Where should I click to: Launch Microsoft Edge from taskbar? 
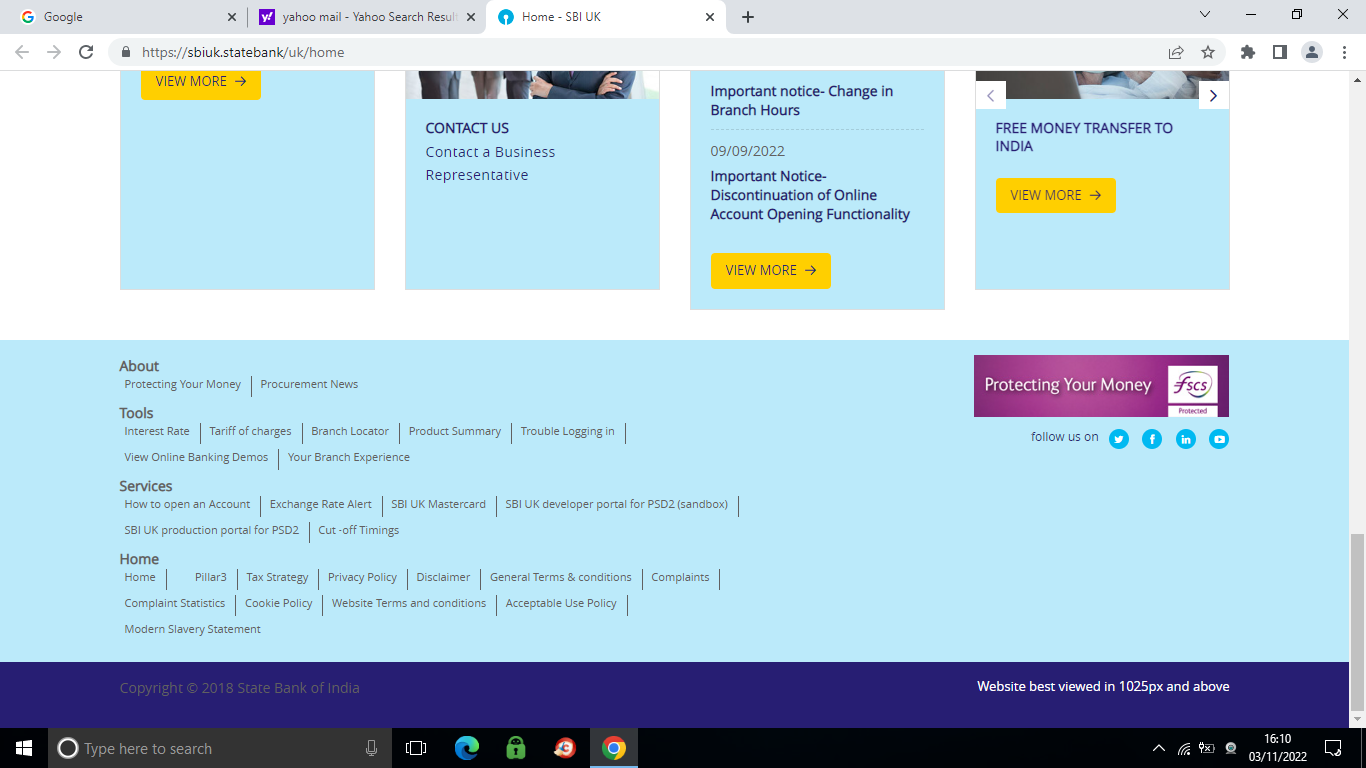[467, 748]
